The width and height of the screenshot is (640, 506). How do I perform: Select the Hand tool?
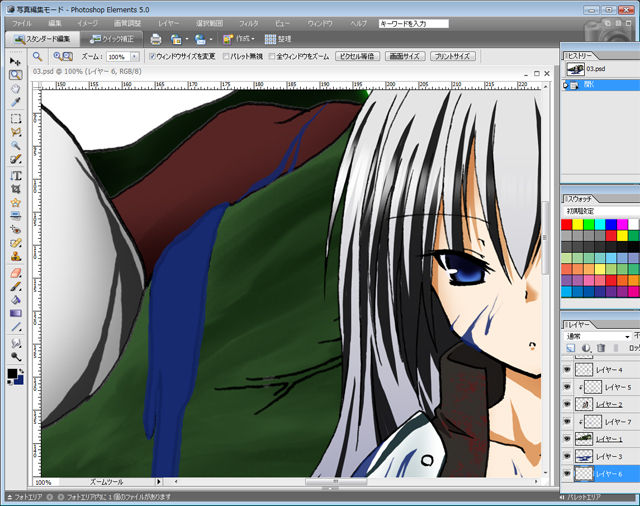pyautogui.click(x=16, y=89)
